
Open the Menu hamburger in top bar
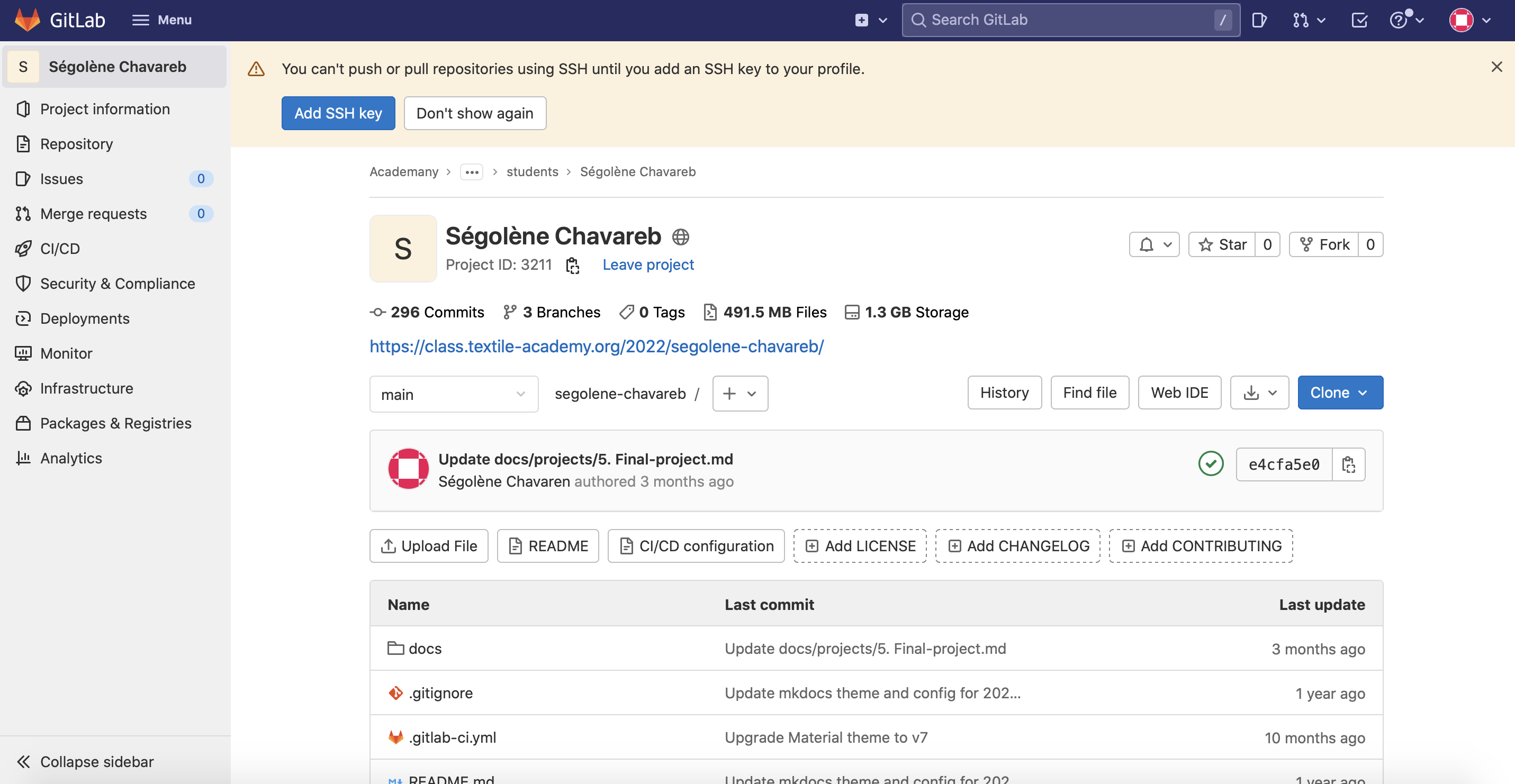point(162,20)
